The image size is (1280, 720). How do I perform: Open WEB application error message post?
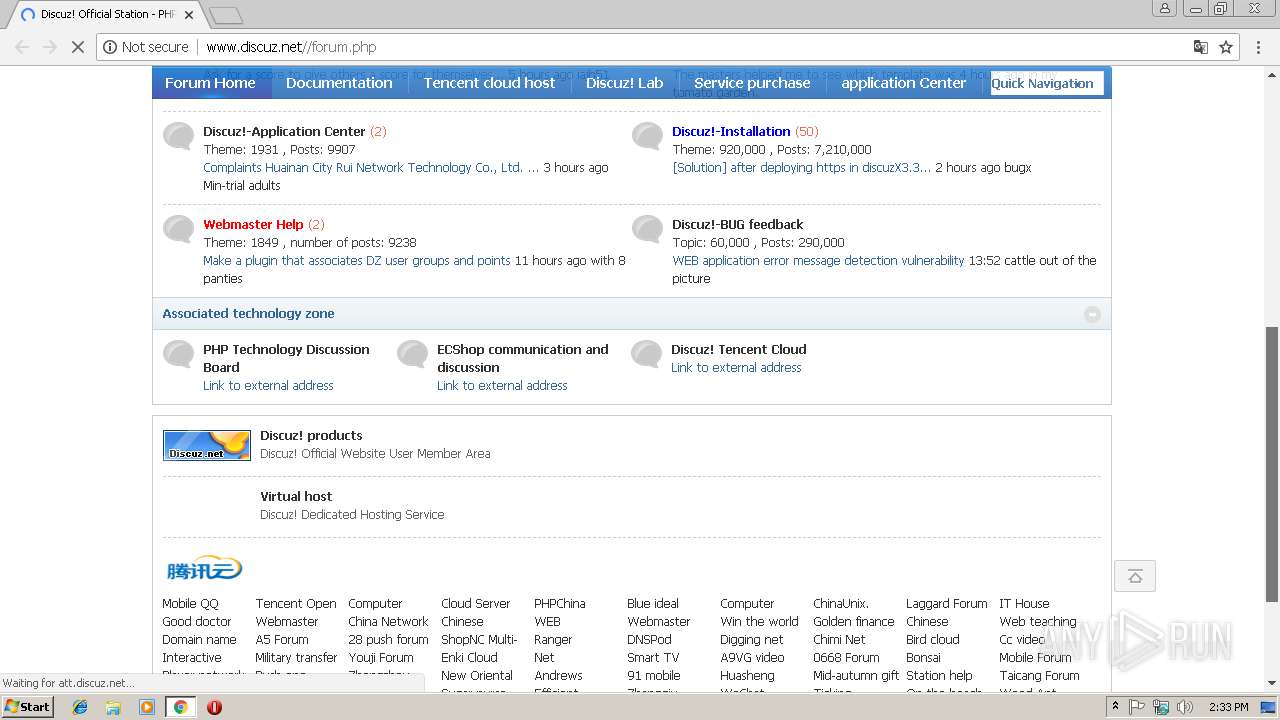[818, 260]
